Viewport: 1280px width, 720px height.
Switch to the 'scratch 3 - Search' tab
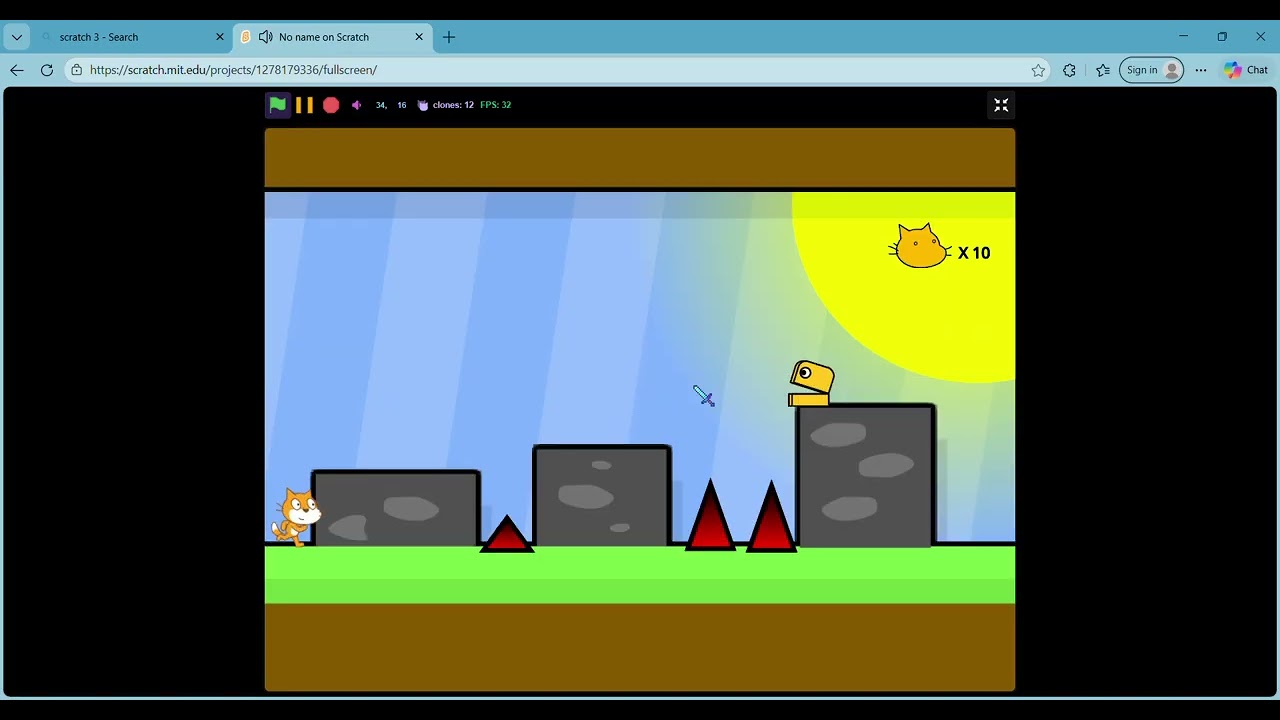click(x=132, y=37)
